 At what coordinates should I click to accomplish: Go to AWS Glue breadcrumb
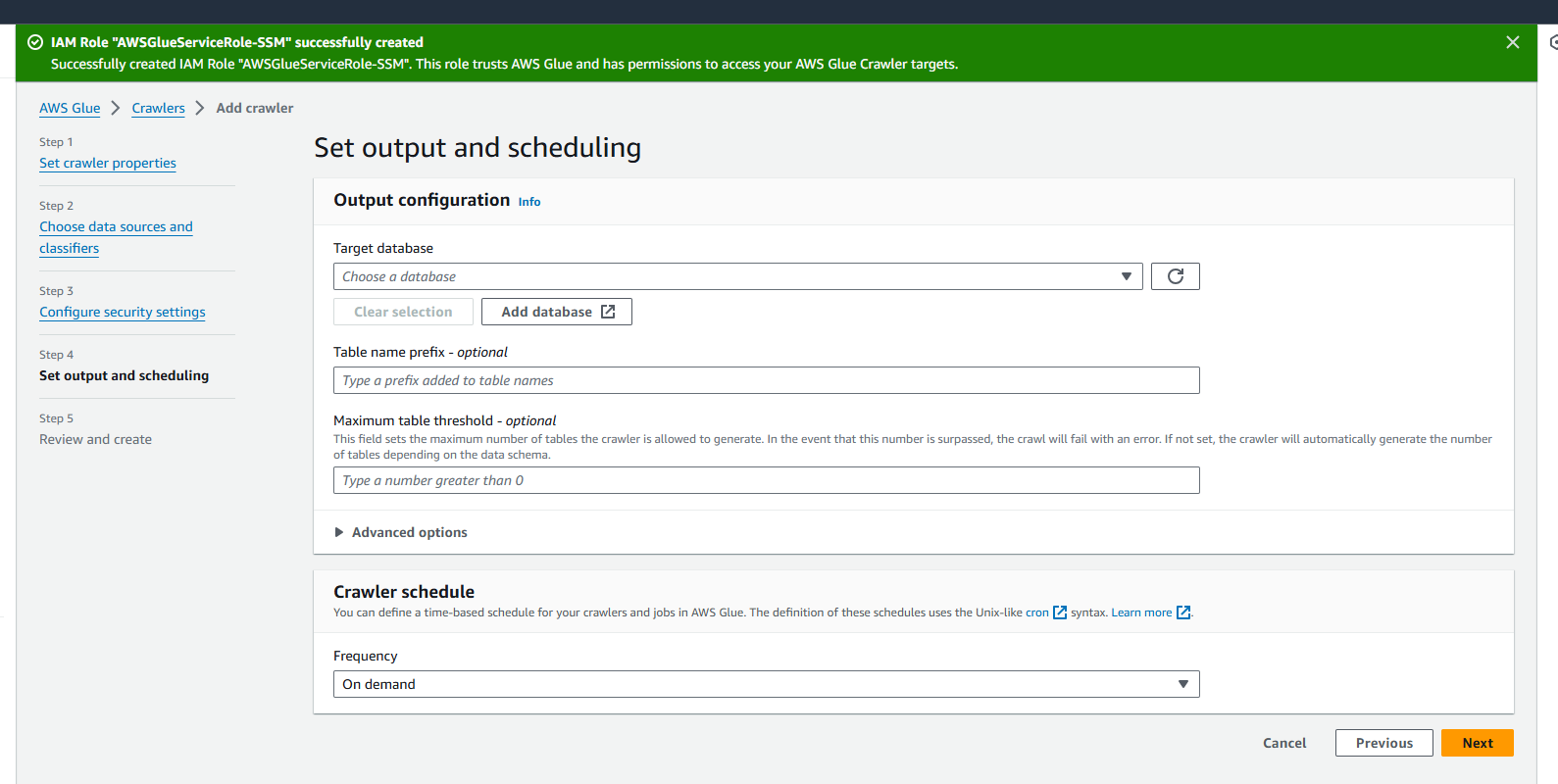[70, 108]
